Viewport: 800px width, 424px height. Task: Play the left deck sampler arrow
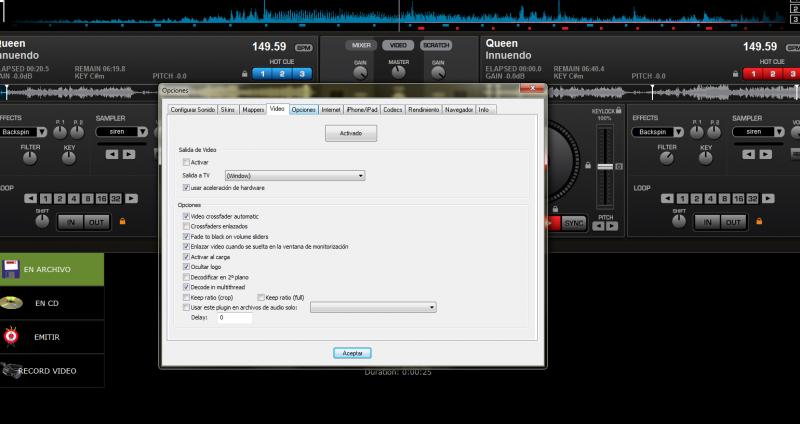[128, 154]
